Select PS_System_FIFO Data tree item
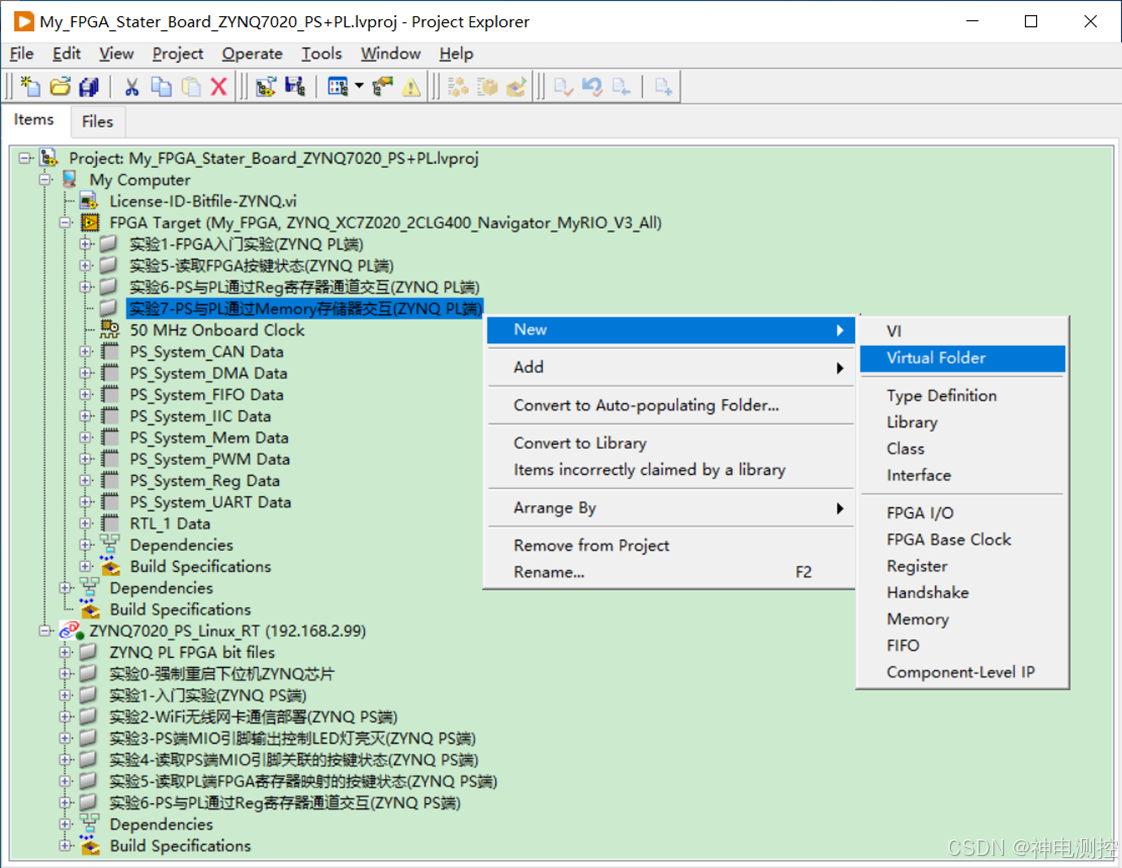This screenshot has width=1122, height=868. point(206,394)
